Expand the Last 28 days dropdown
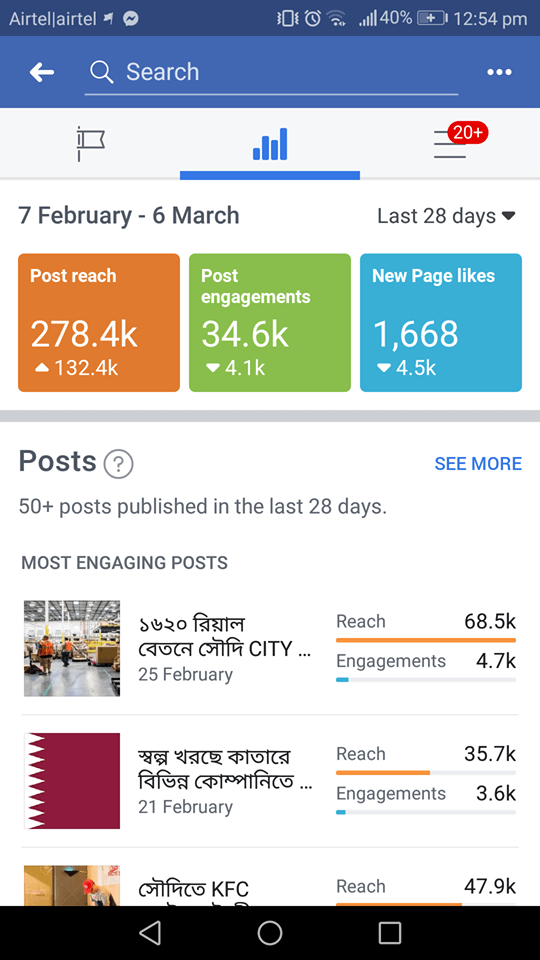This screenshot has width=540, height=960. [x=446, y=216]
